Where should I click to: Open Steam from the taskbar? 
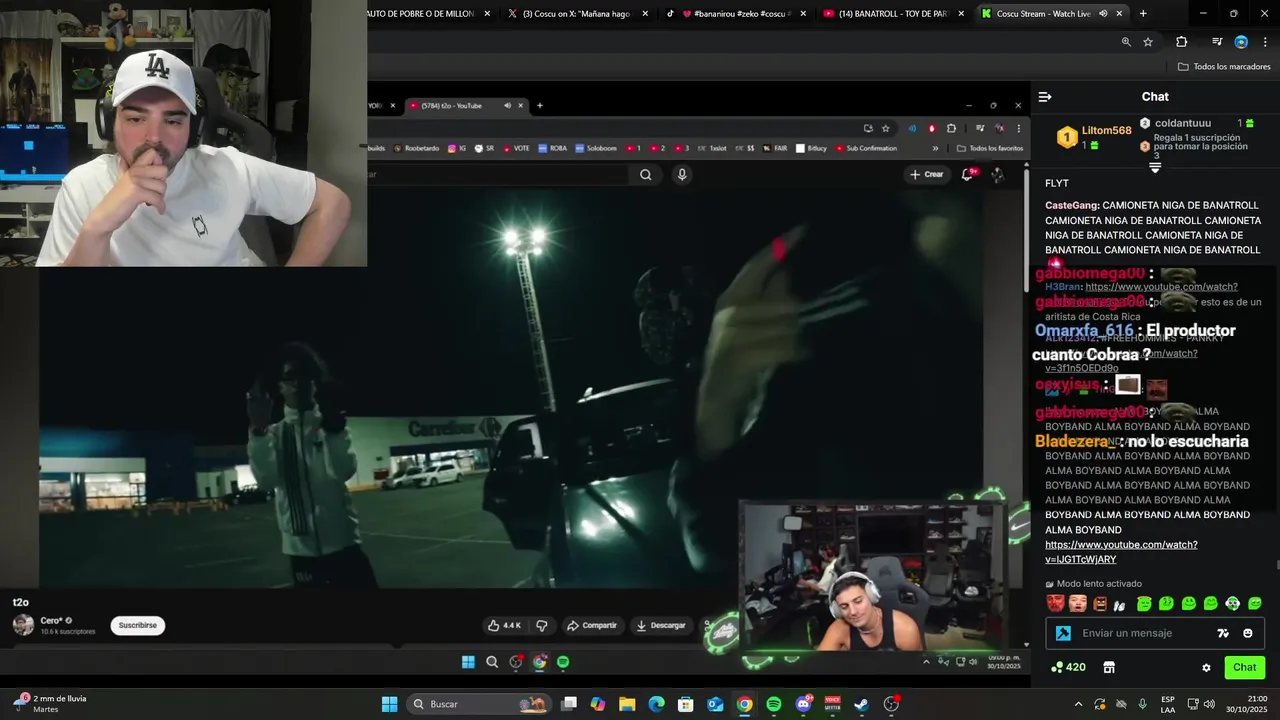(x=861, y=704)
